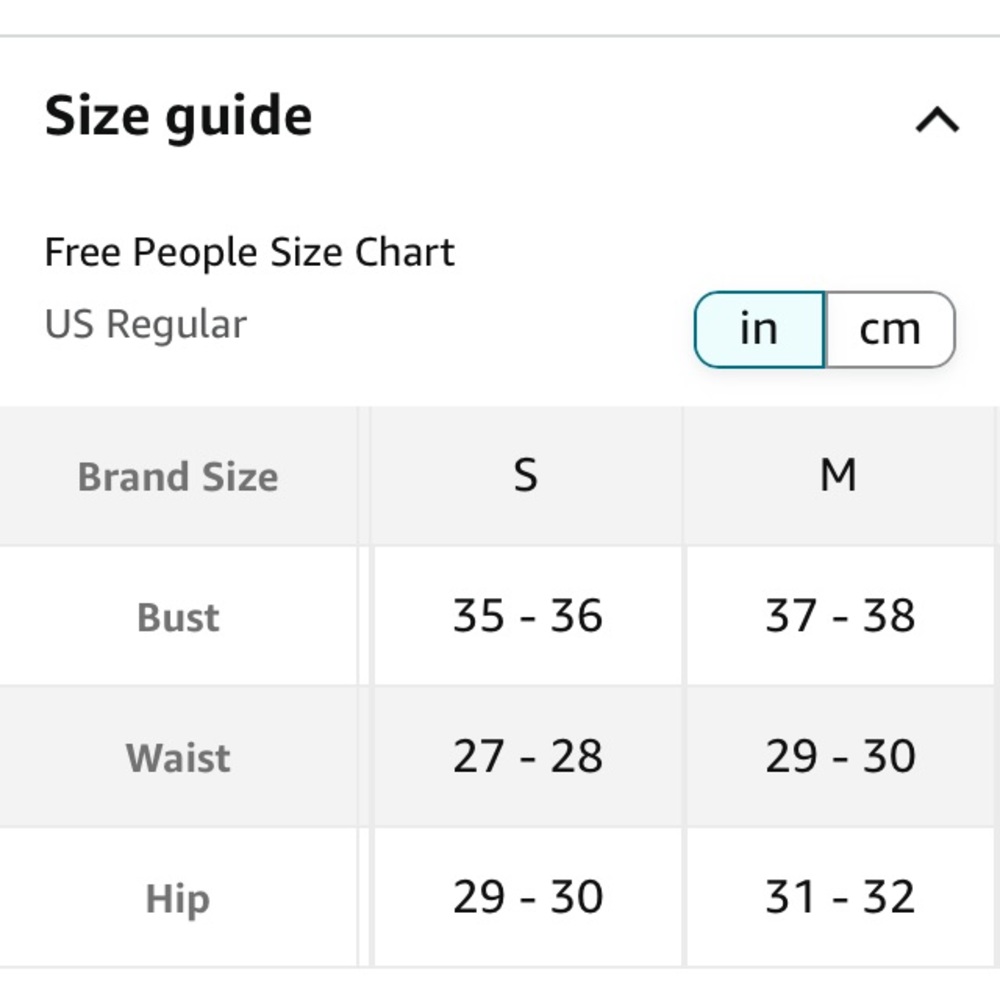Click the 37 - 38 bust value

(x=841, y=616)
